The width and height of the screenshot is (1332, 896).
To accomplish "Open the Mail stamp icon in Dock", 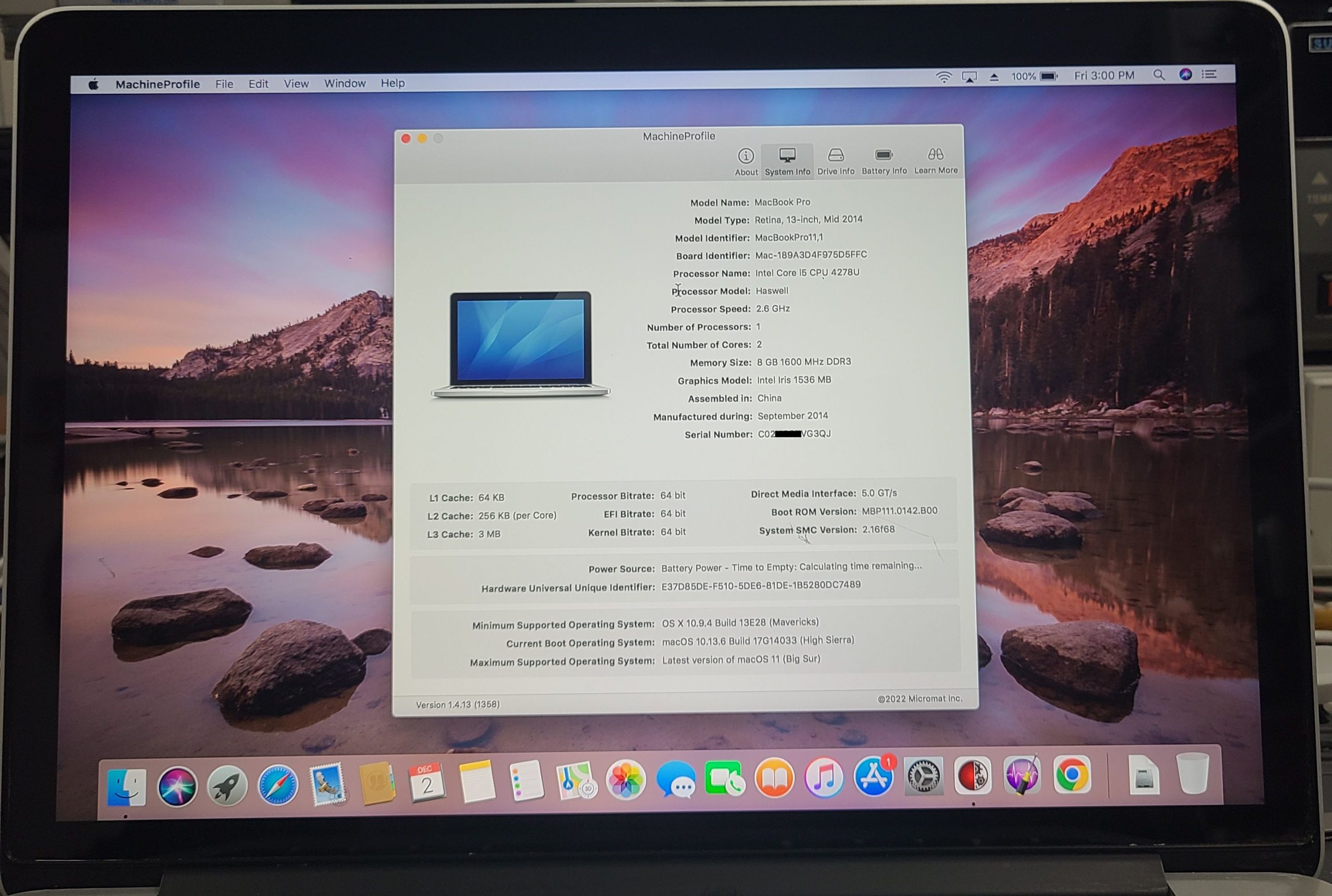I will pos(328,785).
